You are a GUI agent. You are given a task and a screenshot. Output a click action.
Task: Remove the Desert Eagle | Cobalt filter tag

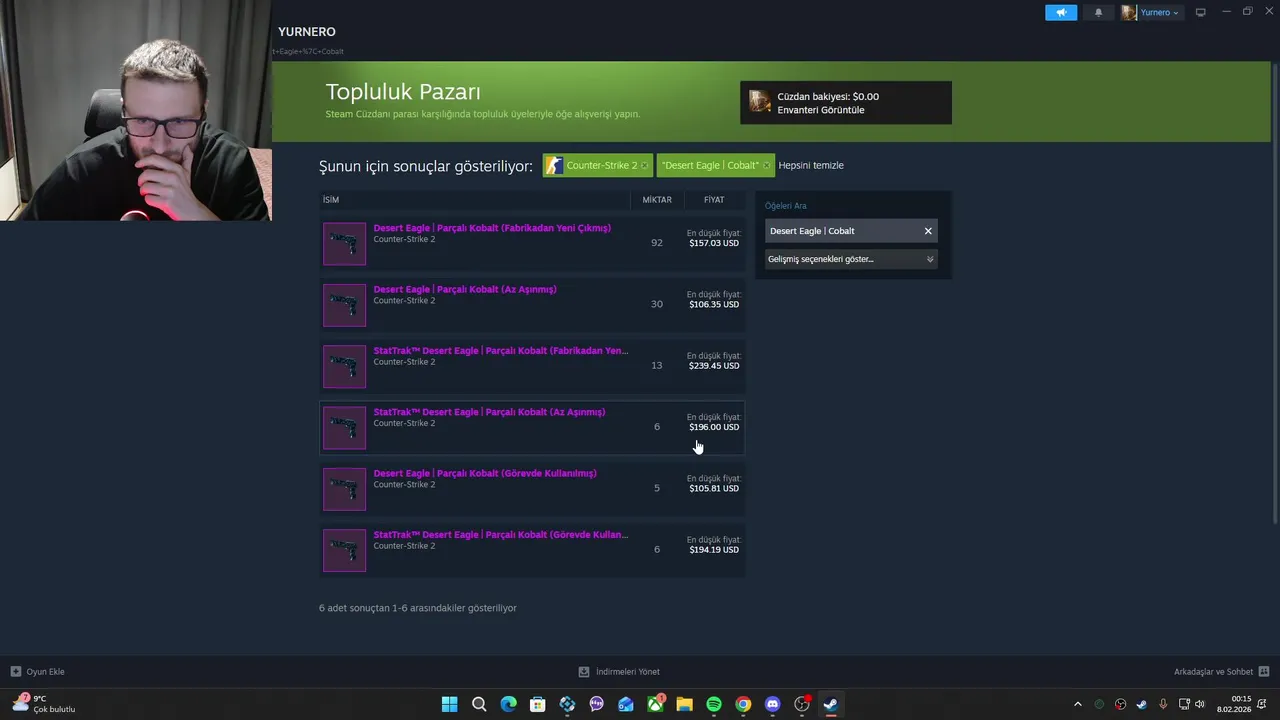point(766,165)
